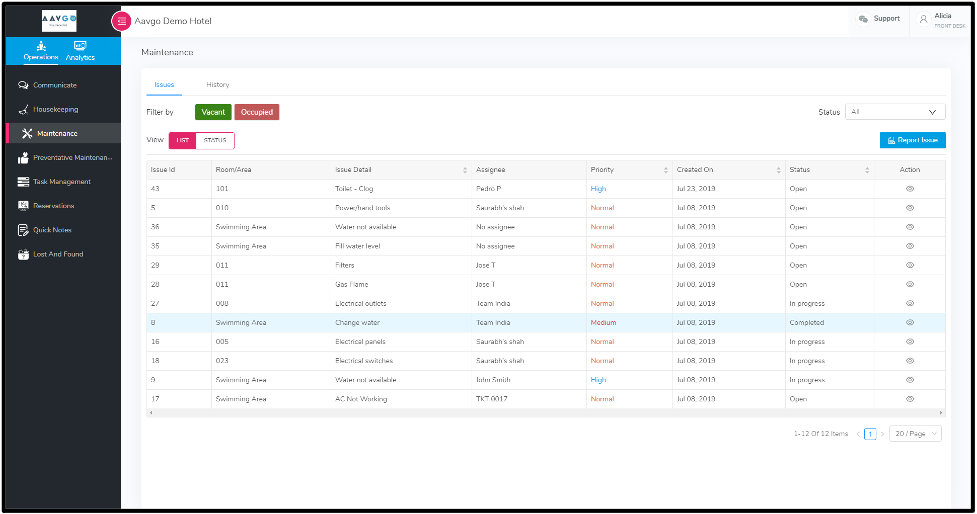The width and height of the screenshot is (977, 514).
Task: Click the Report Issue button
Action: tap(912, 140)
